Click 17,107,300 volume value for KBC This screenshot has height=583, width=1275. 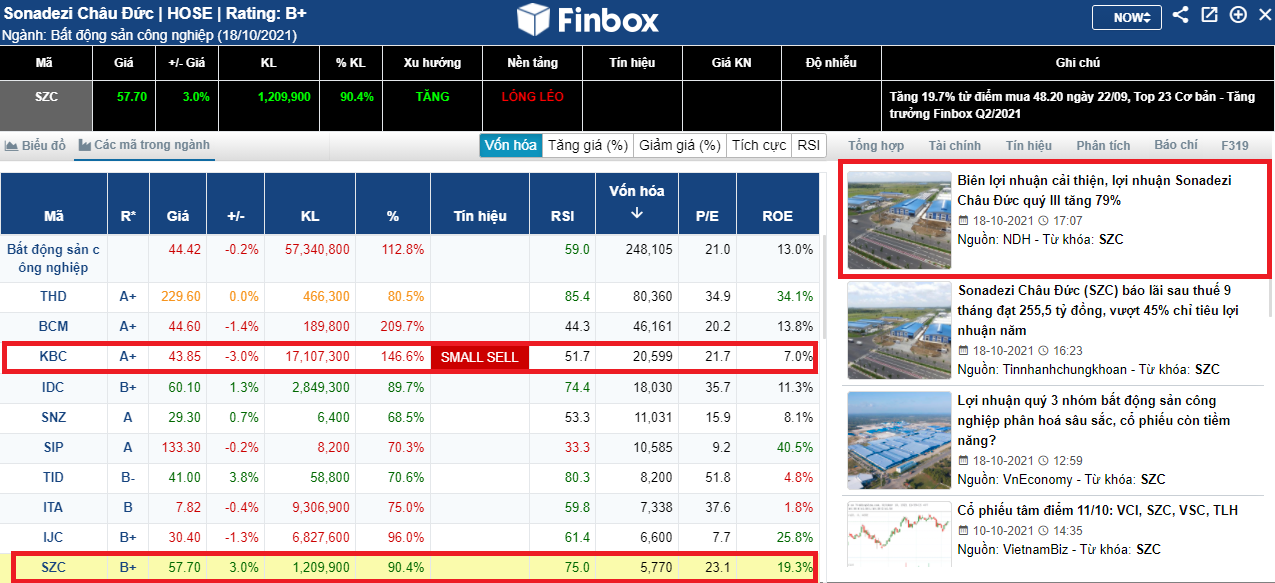[316, 357]
